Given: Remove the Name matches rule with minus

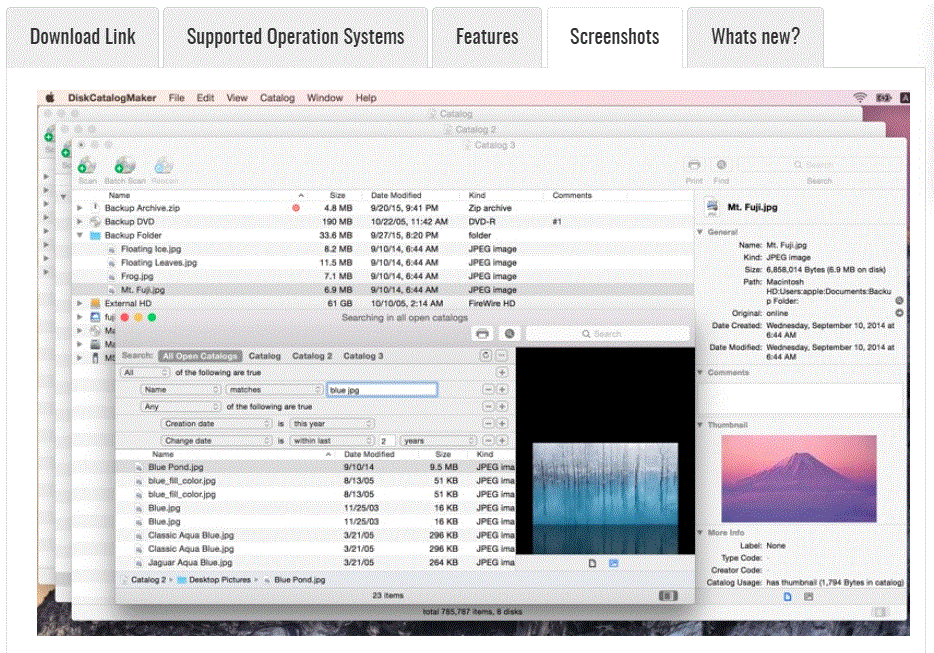Looking at the screenshot, I should (488, 390).
